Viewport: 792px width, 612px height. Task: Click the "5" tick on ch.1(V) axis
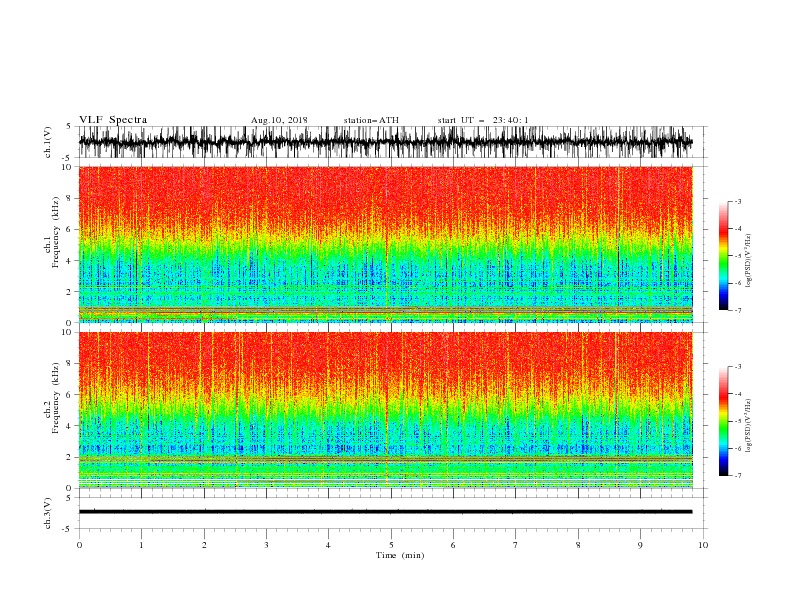pyautogui.click(x=69, y=127)
